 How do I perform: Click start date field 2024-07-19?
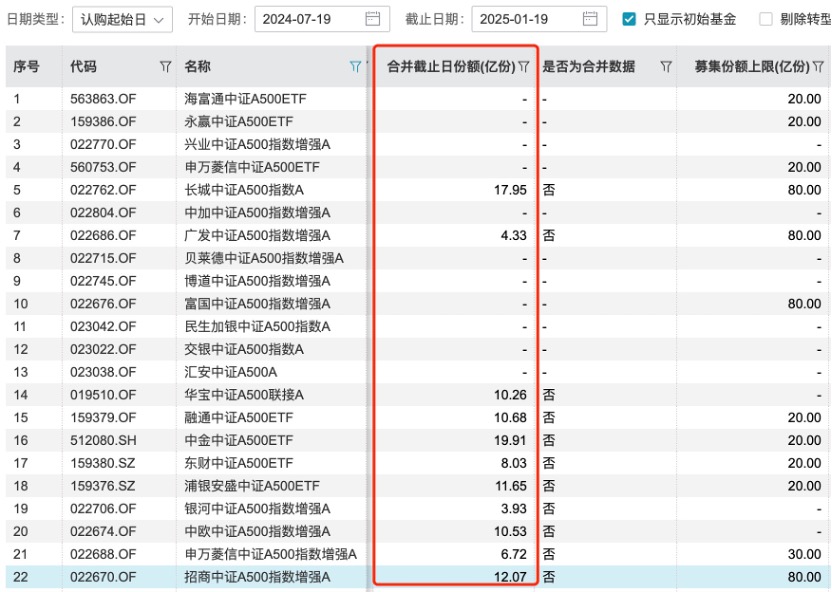(322, 19)
